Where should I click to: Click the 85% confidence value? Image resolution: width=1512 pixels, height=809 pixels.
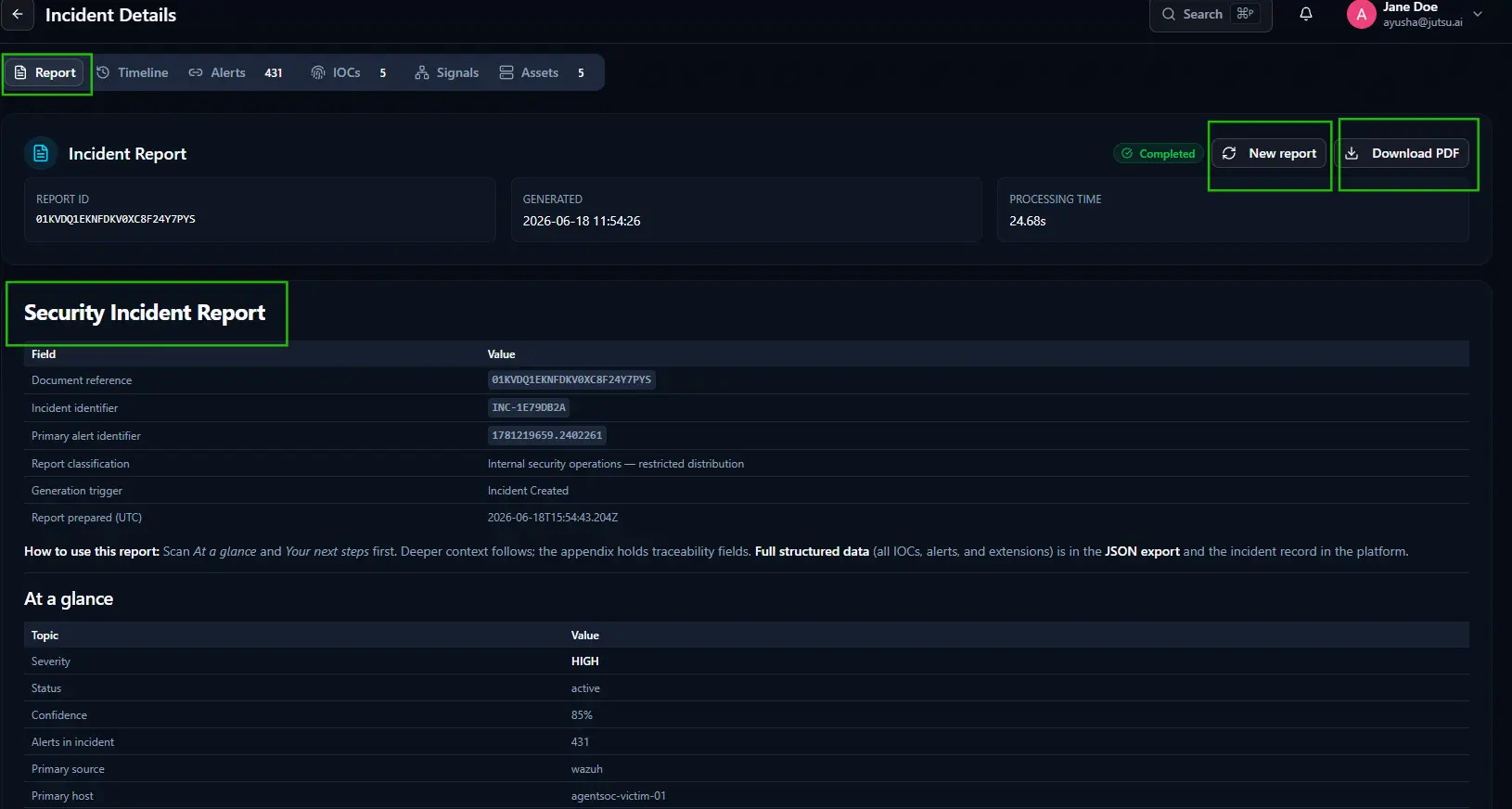[582, 715]
